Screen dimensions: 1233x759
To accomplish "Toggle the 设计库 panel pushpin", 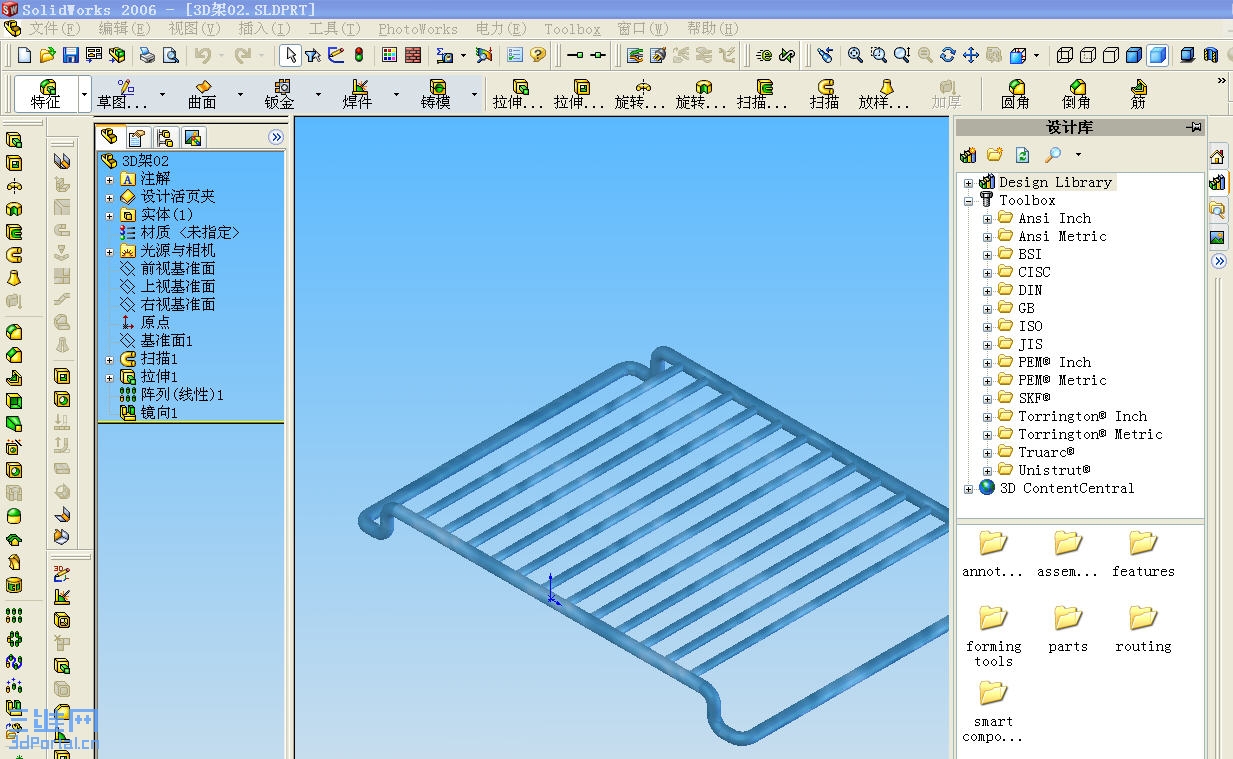I will tap(1194, 127).
